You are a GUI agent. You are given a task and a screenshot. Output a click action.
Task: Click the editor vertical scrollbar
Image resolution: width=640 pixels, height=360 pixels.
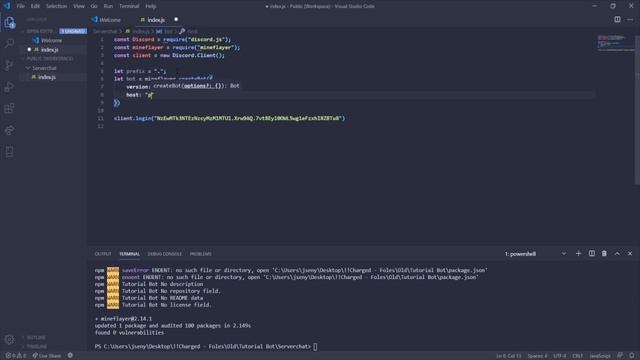[x=637, y=110]
